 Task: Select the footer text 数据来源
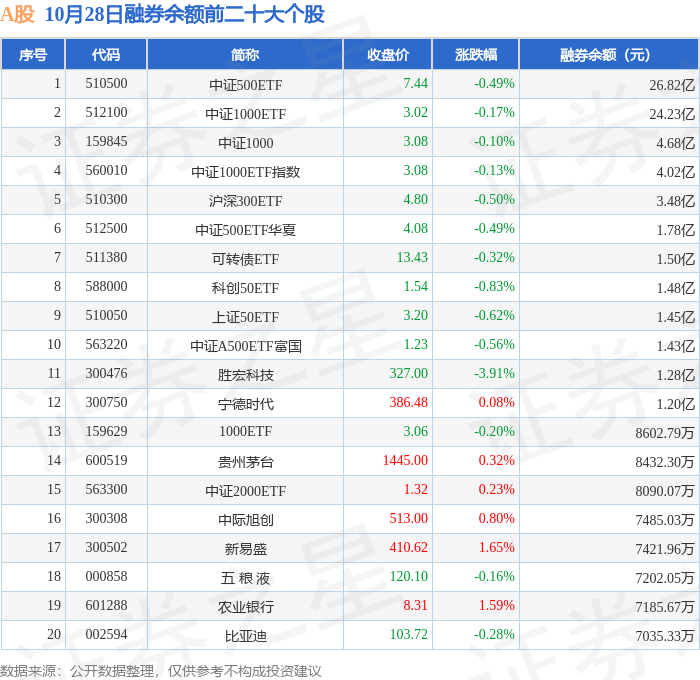28,671
